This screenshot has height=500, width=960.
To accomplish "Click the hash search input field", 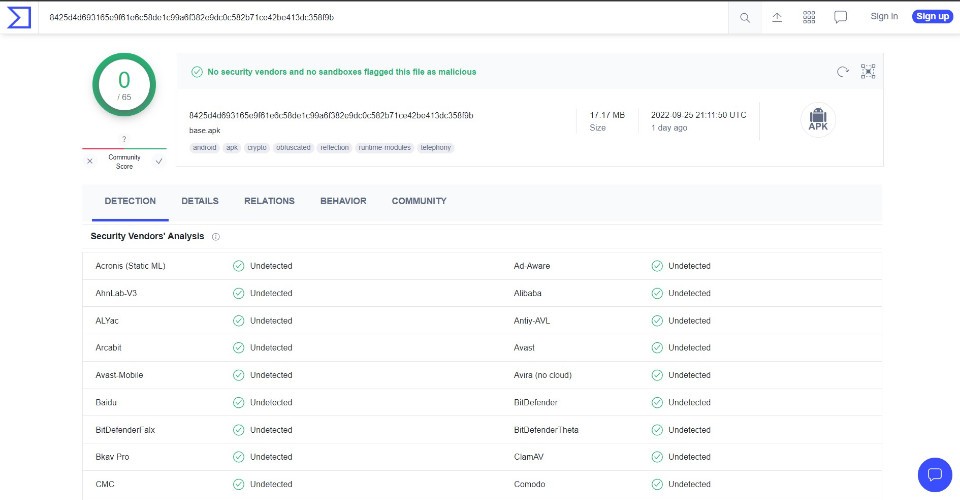I will pos(383,17).
